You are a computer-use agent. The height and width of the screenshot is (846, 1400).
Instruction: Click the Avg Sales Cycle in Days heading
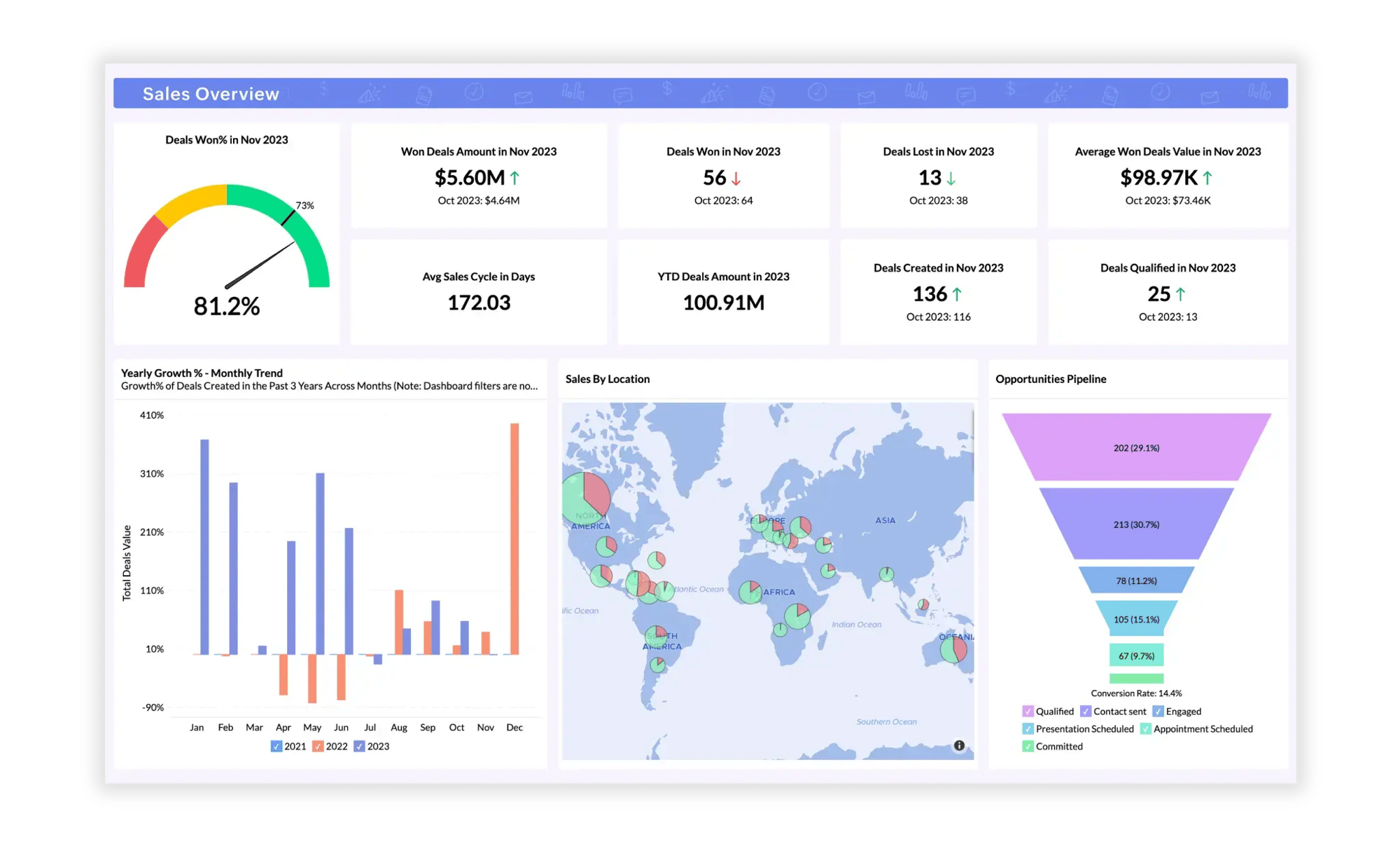coord(479,277)
